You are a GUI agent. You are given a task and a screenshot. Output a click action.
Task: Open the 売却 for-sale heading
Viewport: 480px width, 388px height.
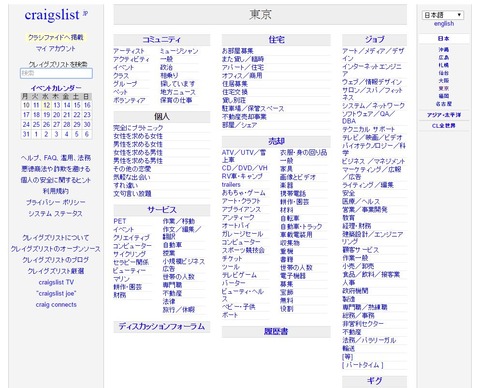(x=276, y=141)
